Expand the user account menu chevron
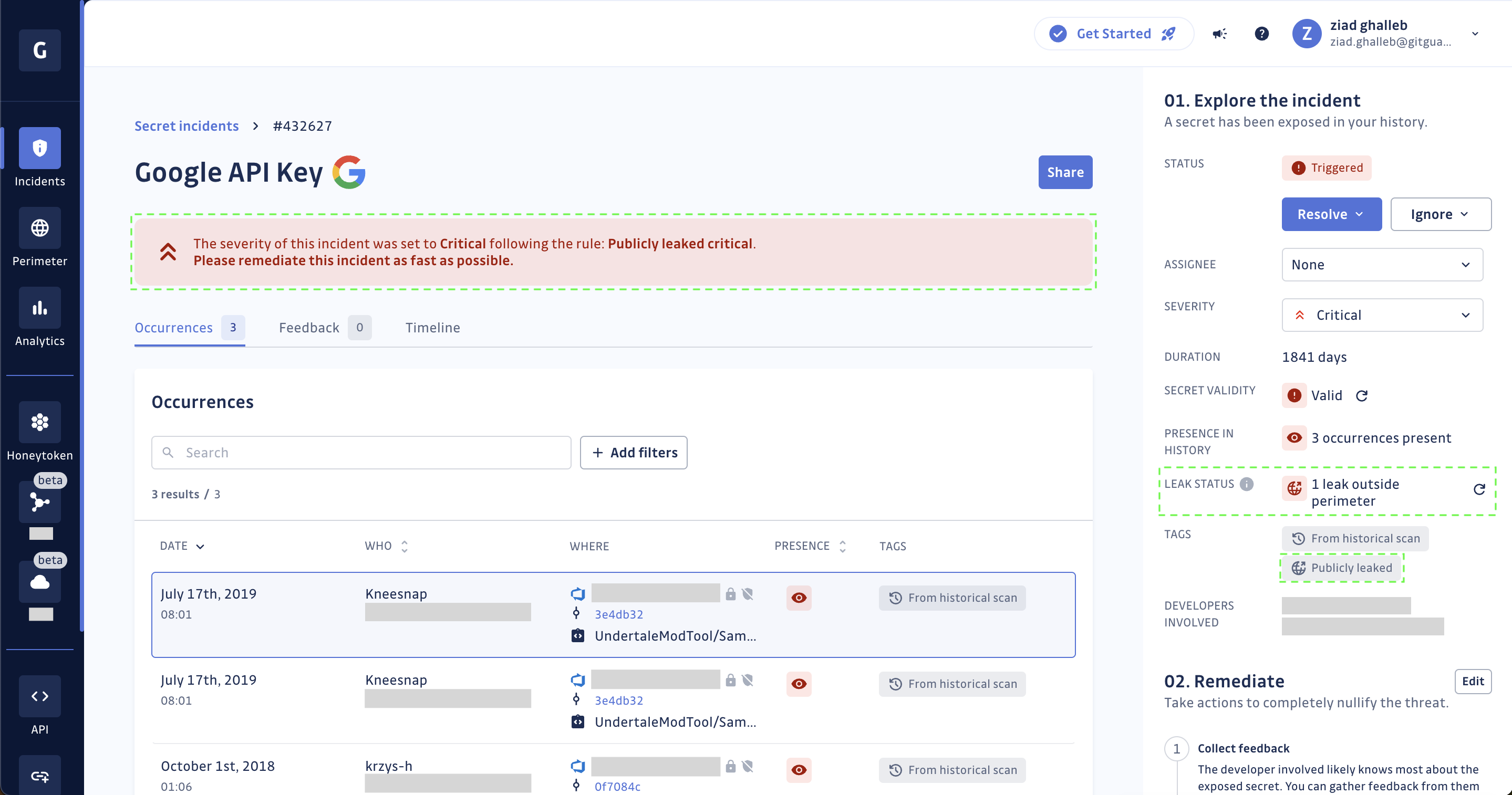1512x795 pixels. (1475, 34)
